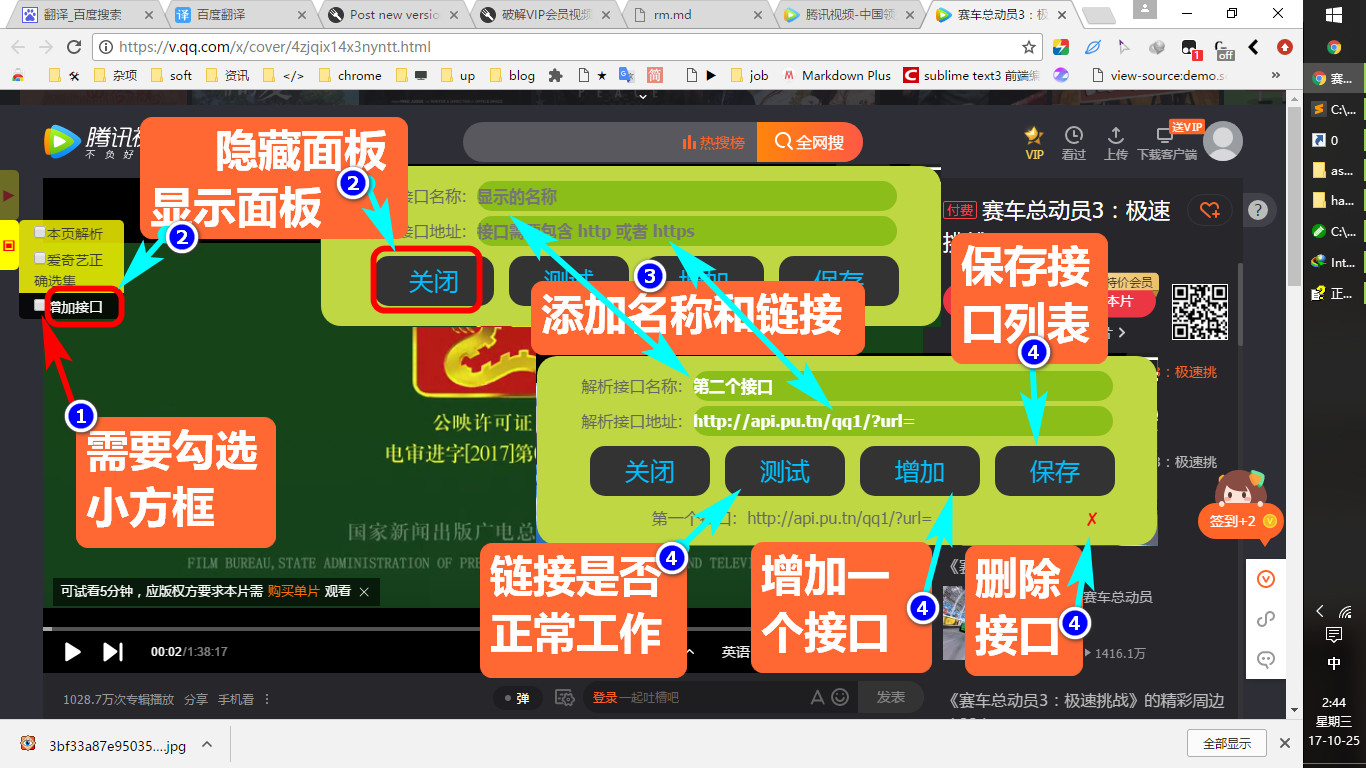Switch to the 破解VIP会员视频 tab
Image resolution: width=1366 pixels, height=768 pixels.
(x=544, y=15)
